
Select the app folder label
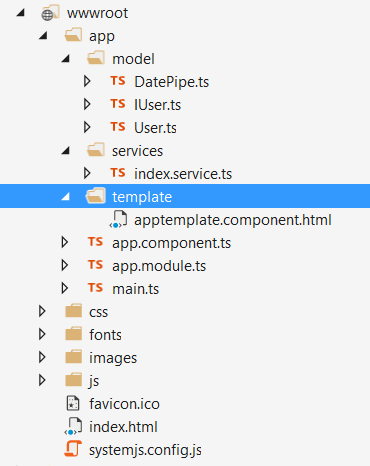102,37
